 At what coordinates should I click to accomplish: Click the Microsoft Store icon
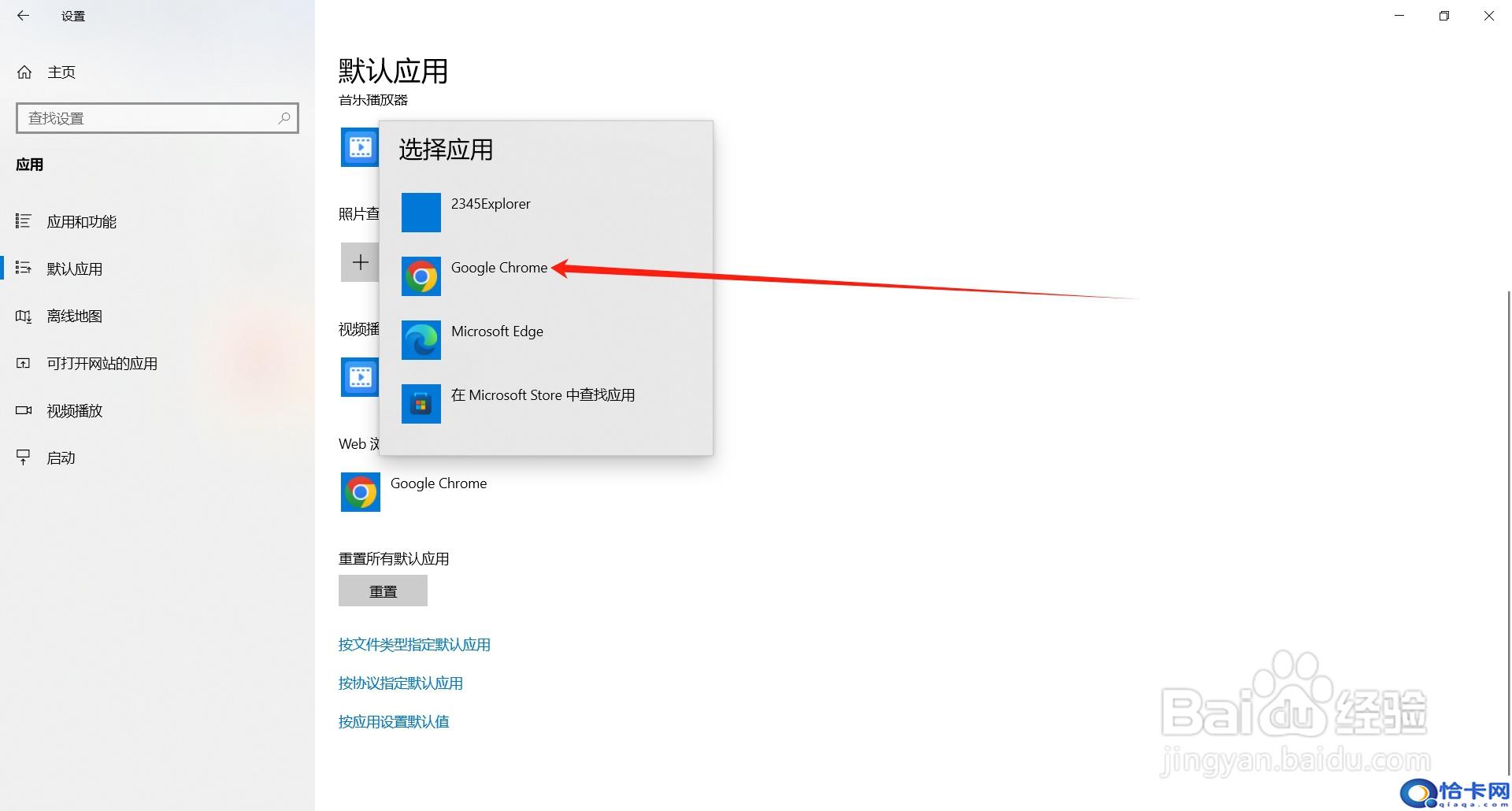[421, 404]
